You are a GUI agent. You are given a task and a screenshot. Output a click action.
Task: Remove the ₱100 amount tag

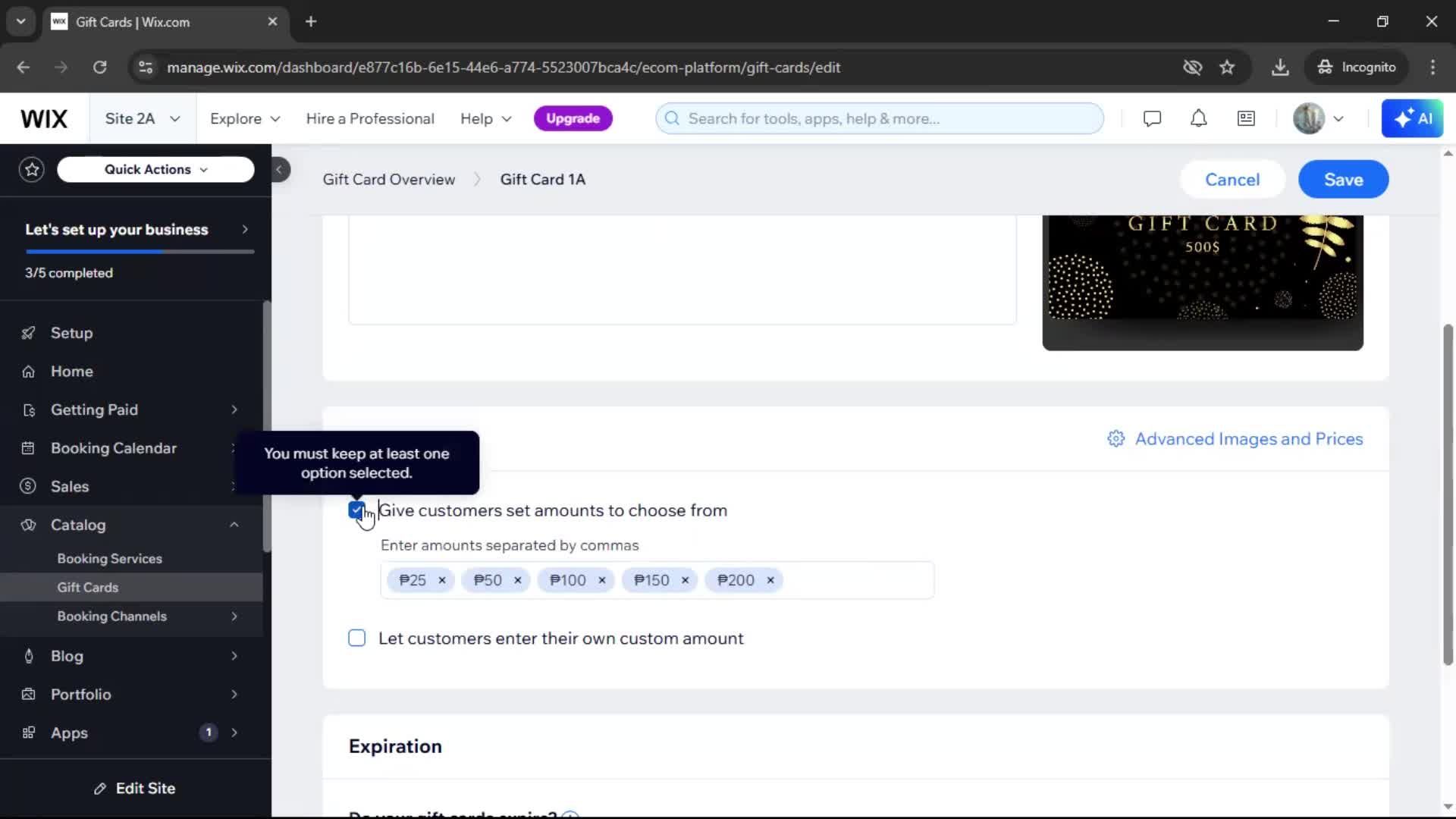point(602,580)
